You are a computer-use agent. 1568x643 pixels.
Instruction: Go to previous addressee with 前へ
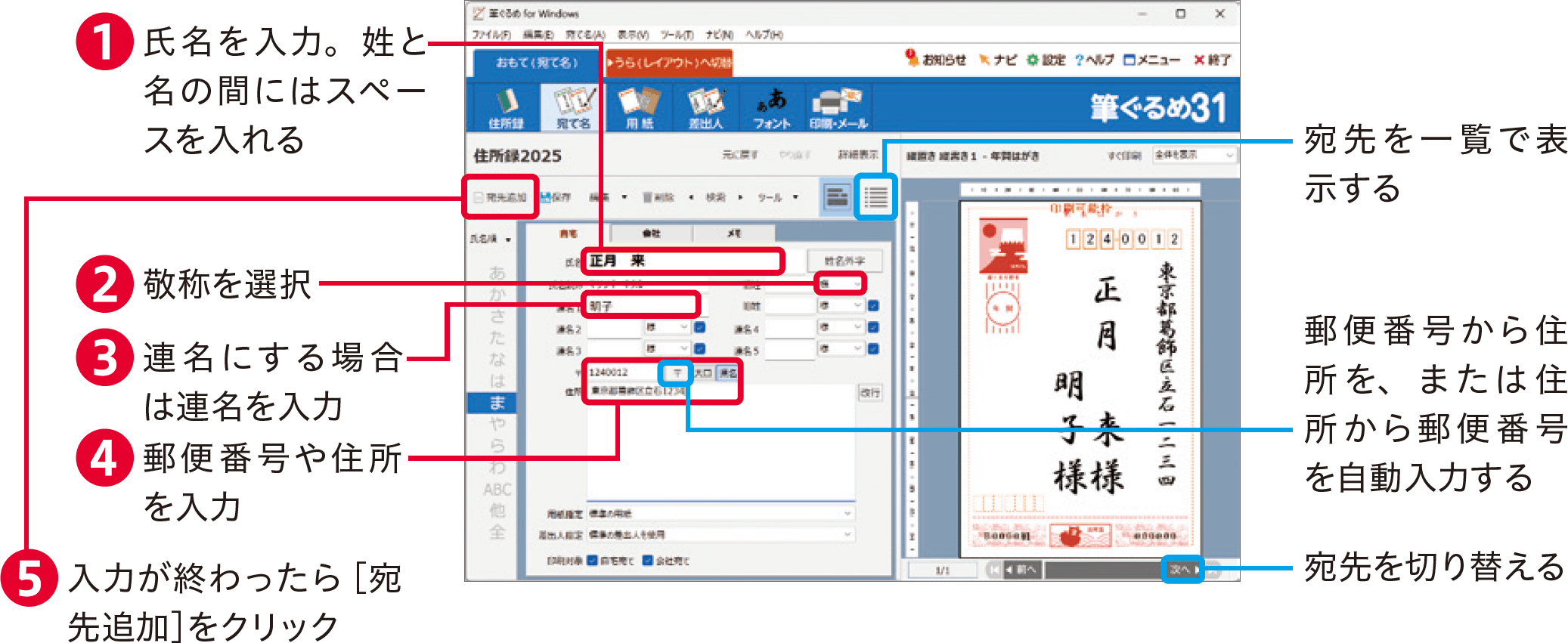(1021, 570)
